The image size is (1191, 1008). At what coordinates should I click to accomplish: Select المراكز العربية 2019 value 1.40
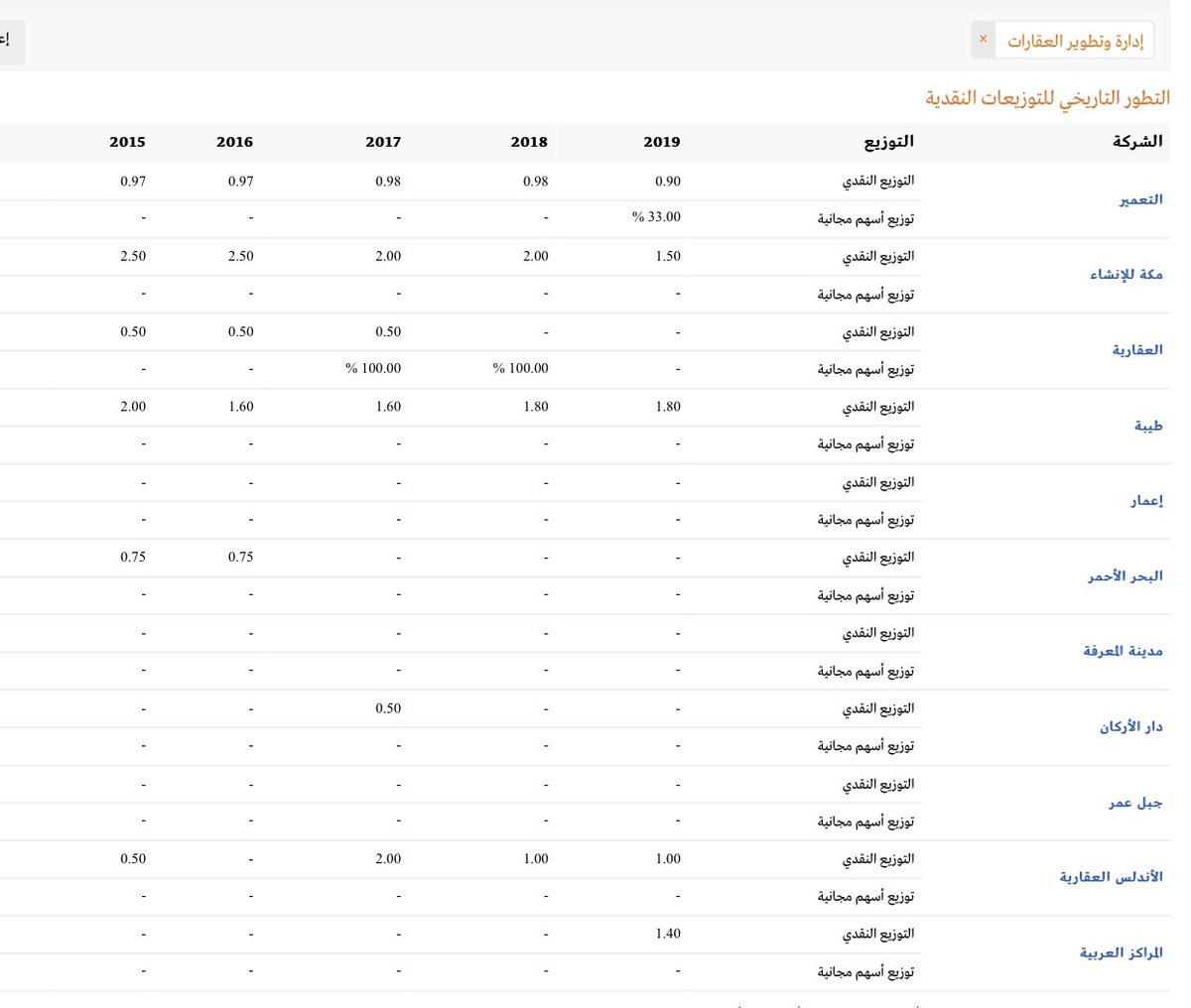(668, 934)
